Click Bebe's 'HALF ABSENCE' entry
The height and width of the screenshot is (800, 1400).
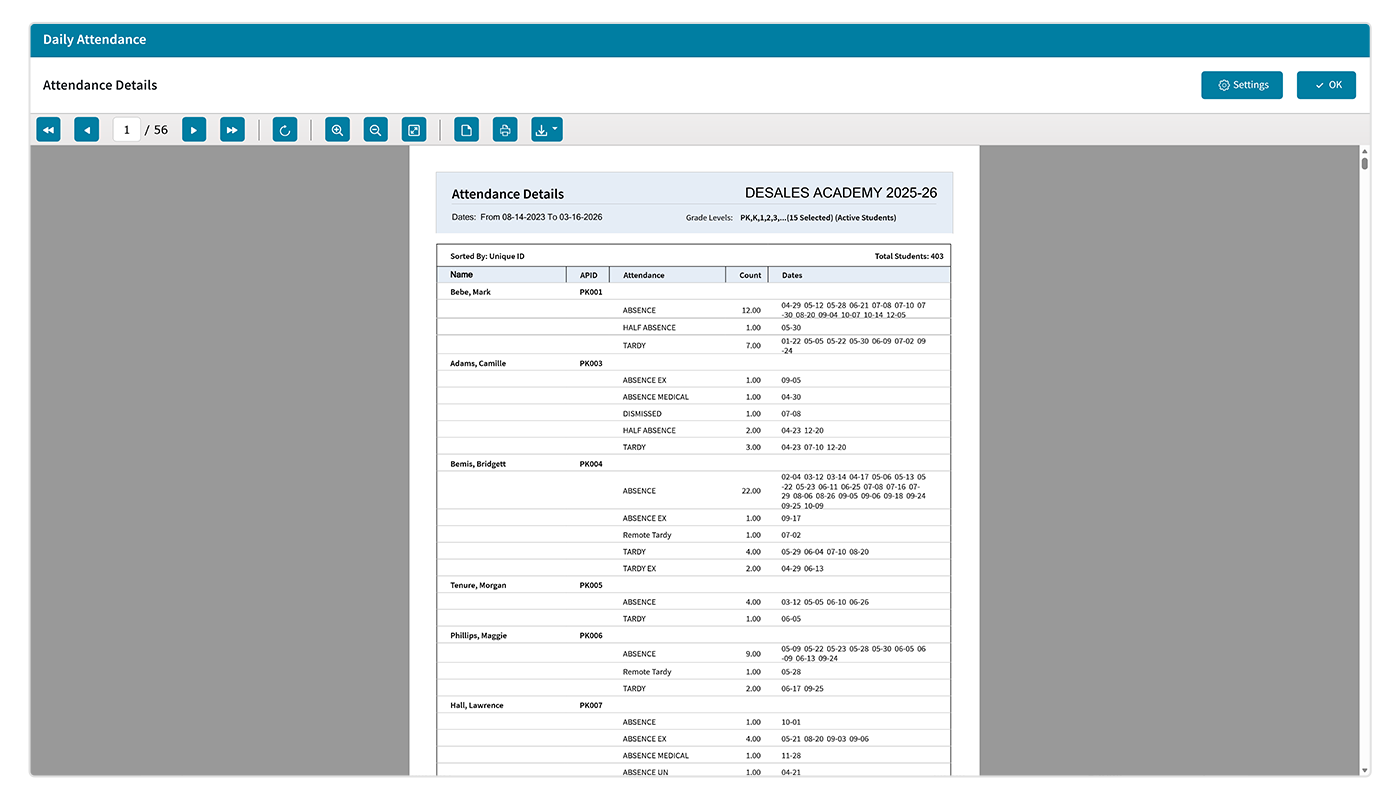649,327
